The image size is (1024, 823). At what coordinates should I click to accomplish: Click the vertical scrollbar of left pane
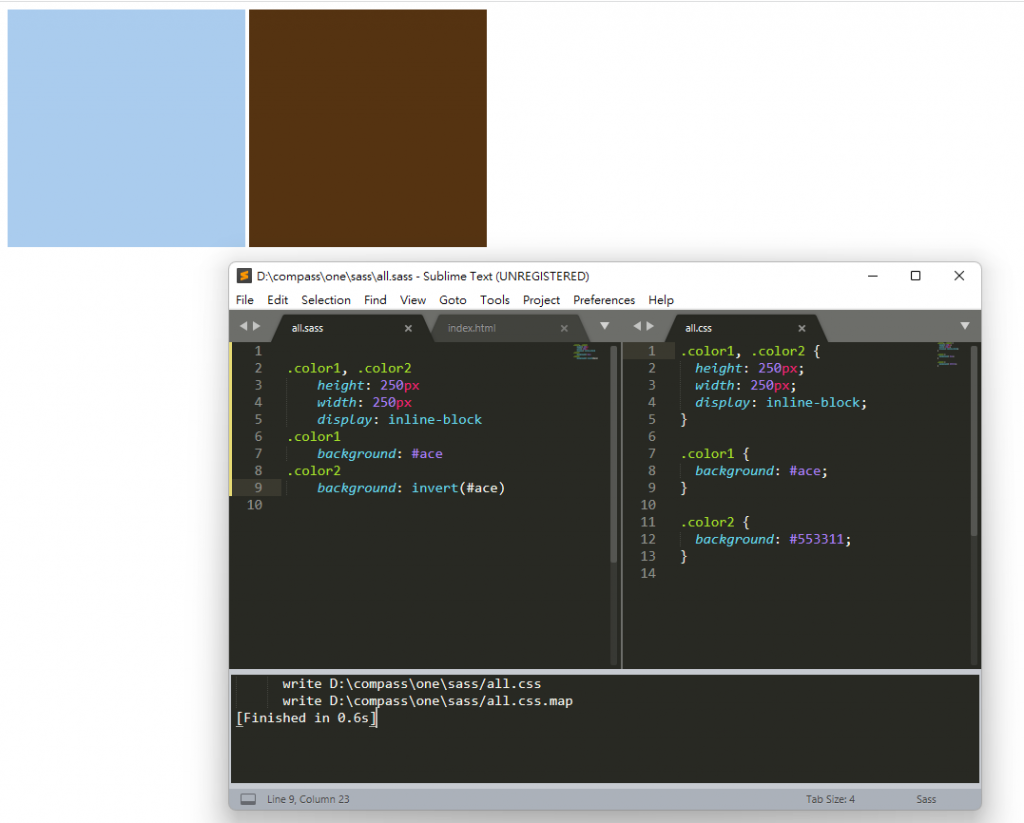(x=614, y=454)
